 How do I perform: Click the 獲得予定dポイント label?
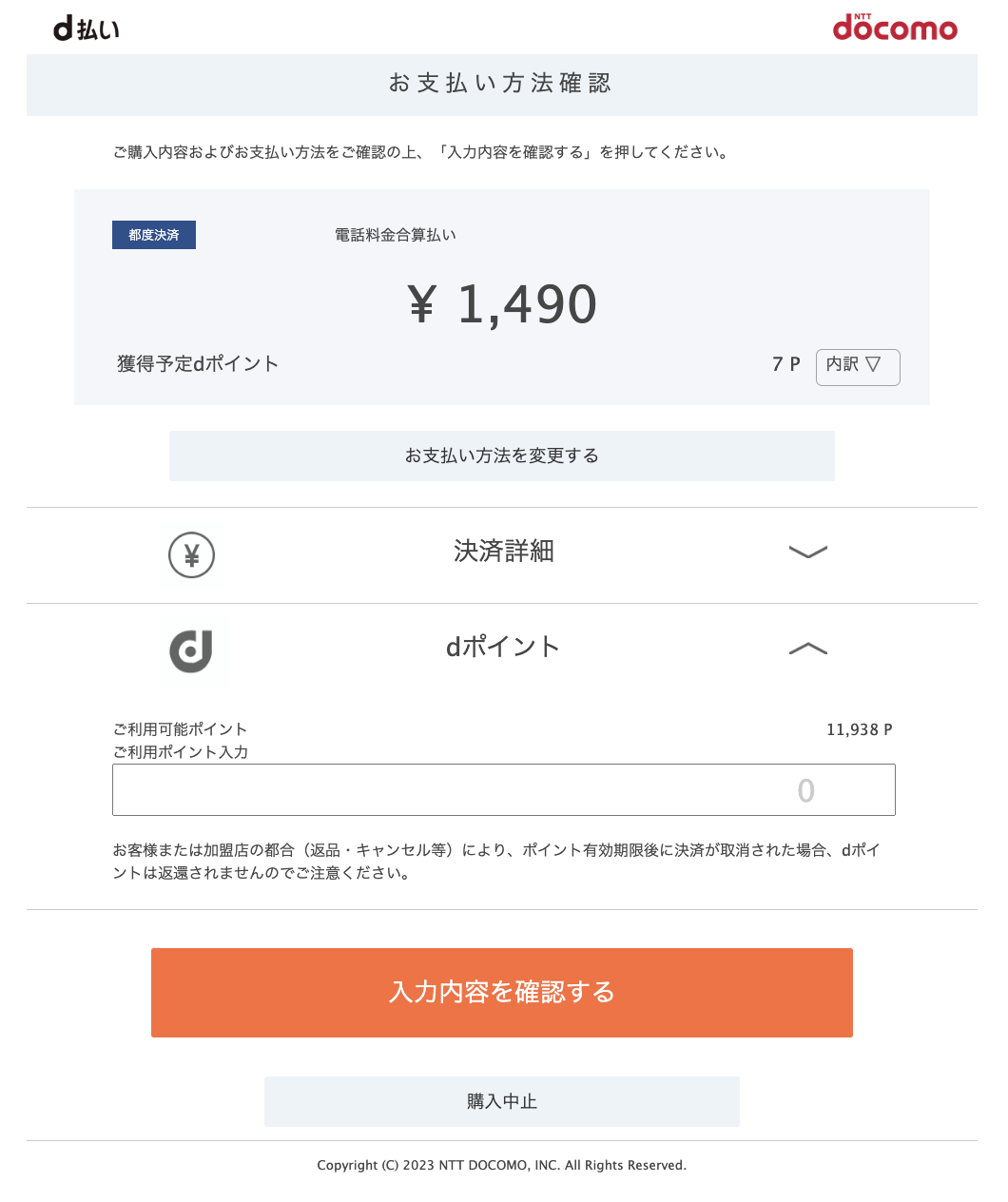[198, 364]
